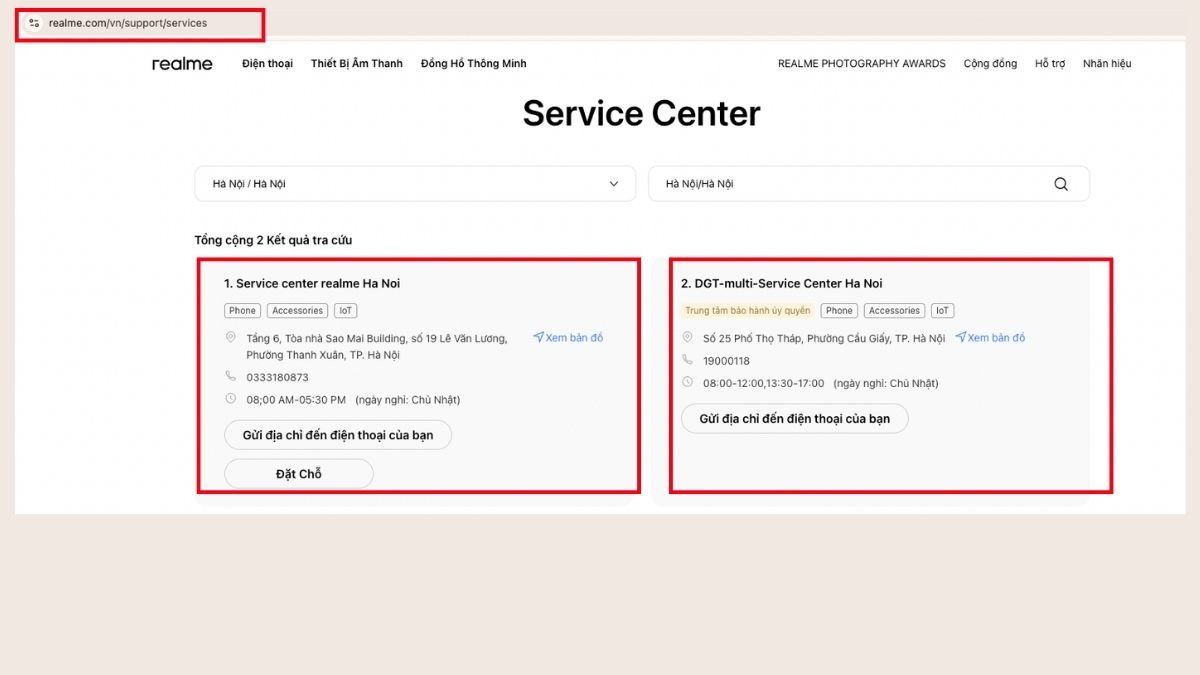Click hours text 08:00 AM-05:30 PM
The image size is (1200, 675).
coord(296,400)
